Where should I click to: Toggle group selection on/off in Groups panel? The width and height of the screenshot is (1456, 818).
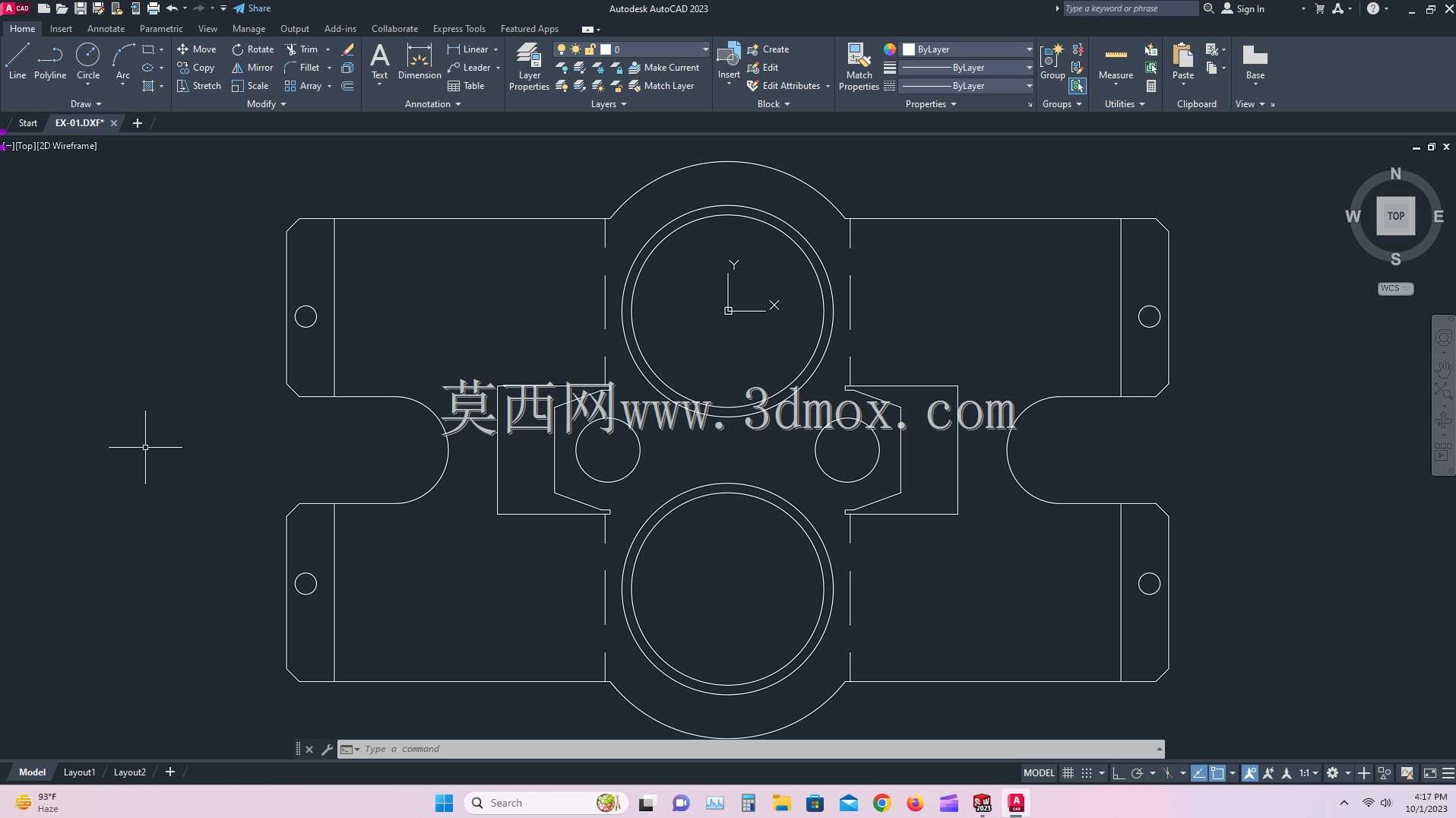coord(1077,86)
